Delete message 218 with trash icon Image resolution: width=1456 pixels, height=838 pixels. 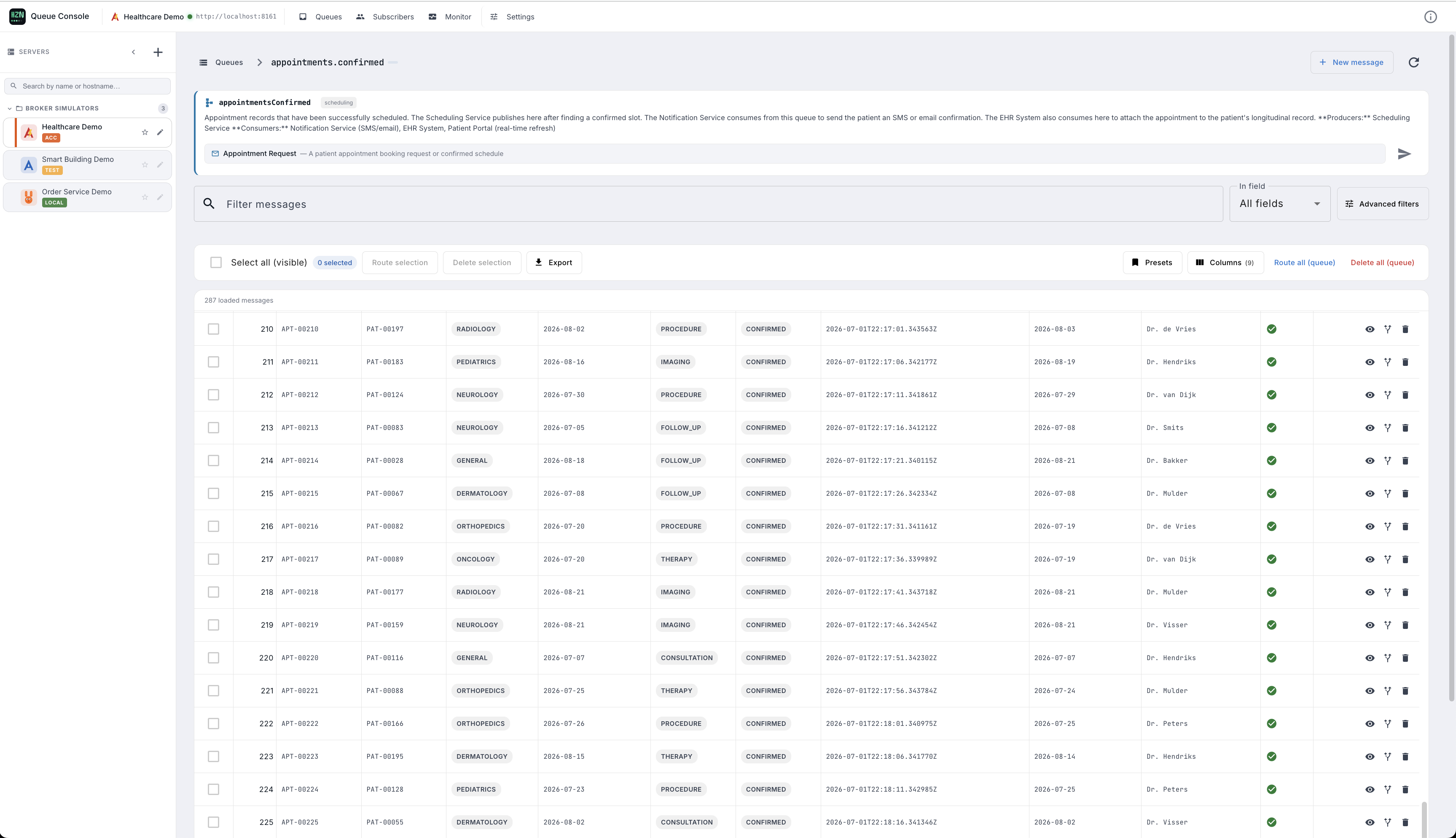click(x=1405, y=592)
